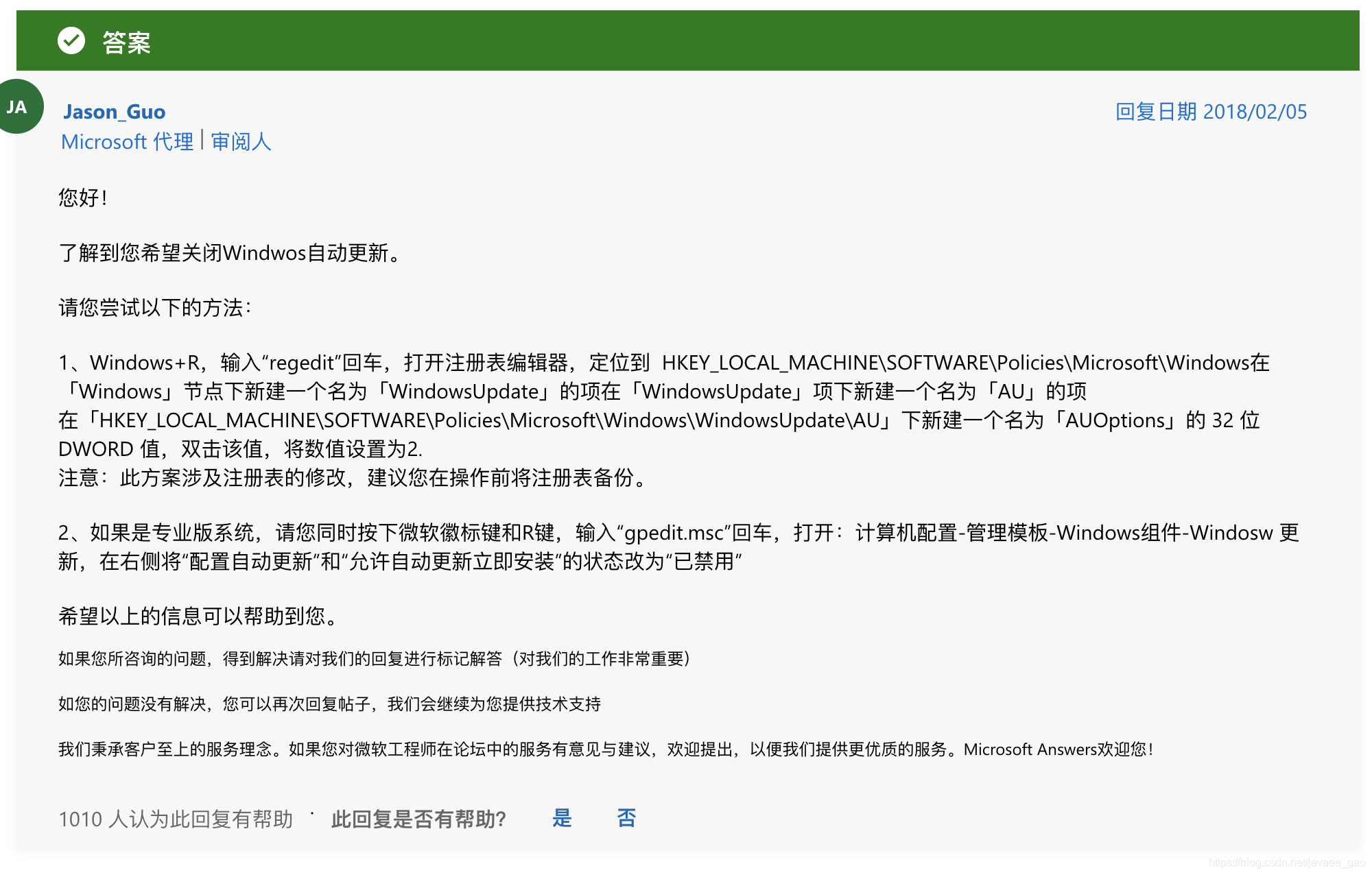Image resolution: width=1372 pixels, height=875 pixels.
Task: Click the line 如您的问题没有解决,您可以再次回复帖子
Action: pos(329,704)
